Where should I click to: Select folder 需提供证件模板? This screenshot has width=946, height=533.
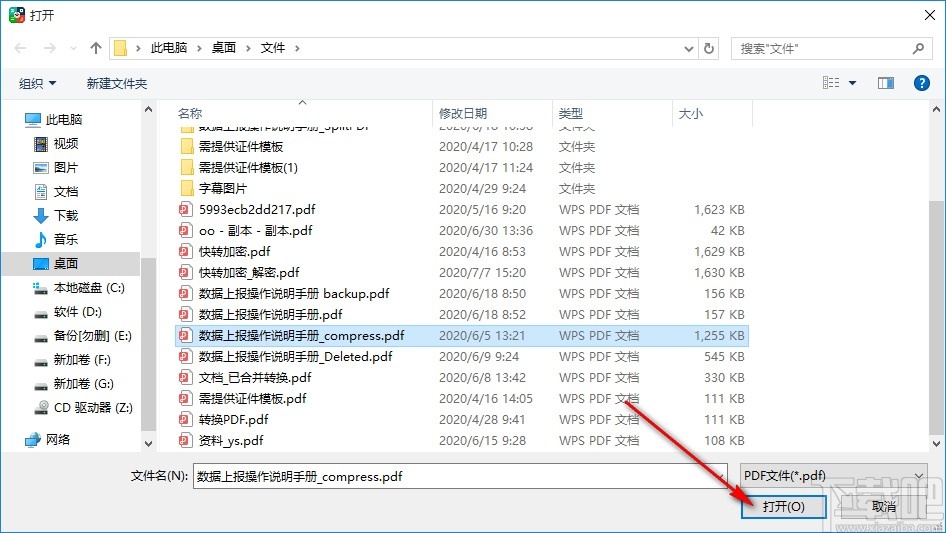241,147
